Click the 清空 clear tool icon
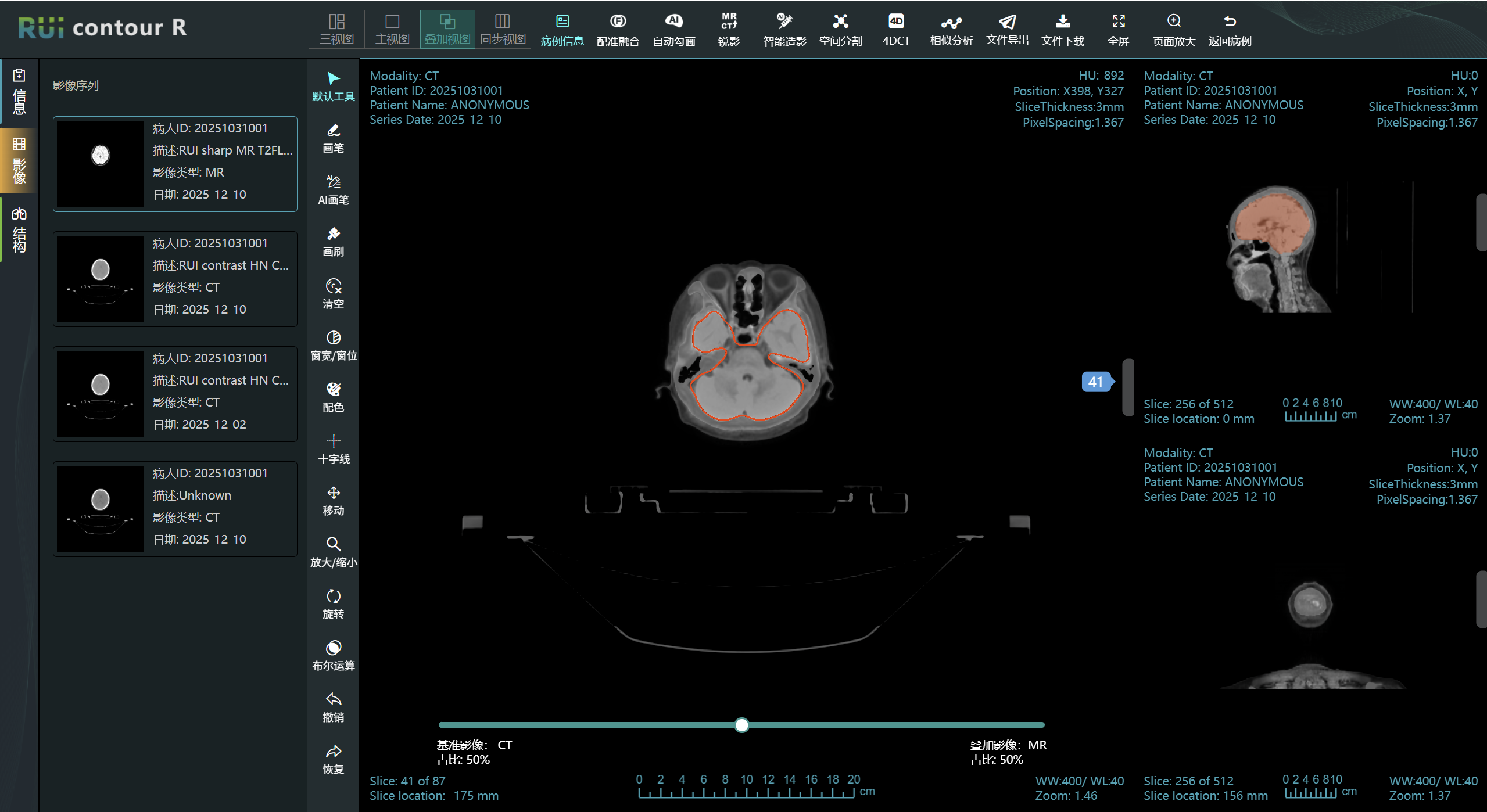Viewport: 1487px width, 812px height. 333,286
